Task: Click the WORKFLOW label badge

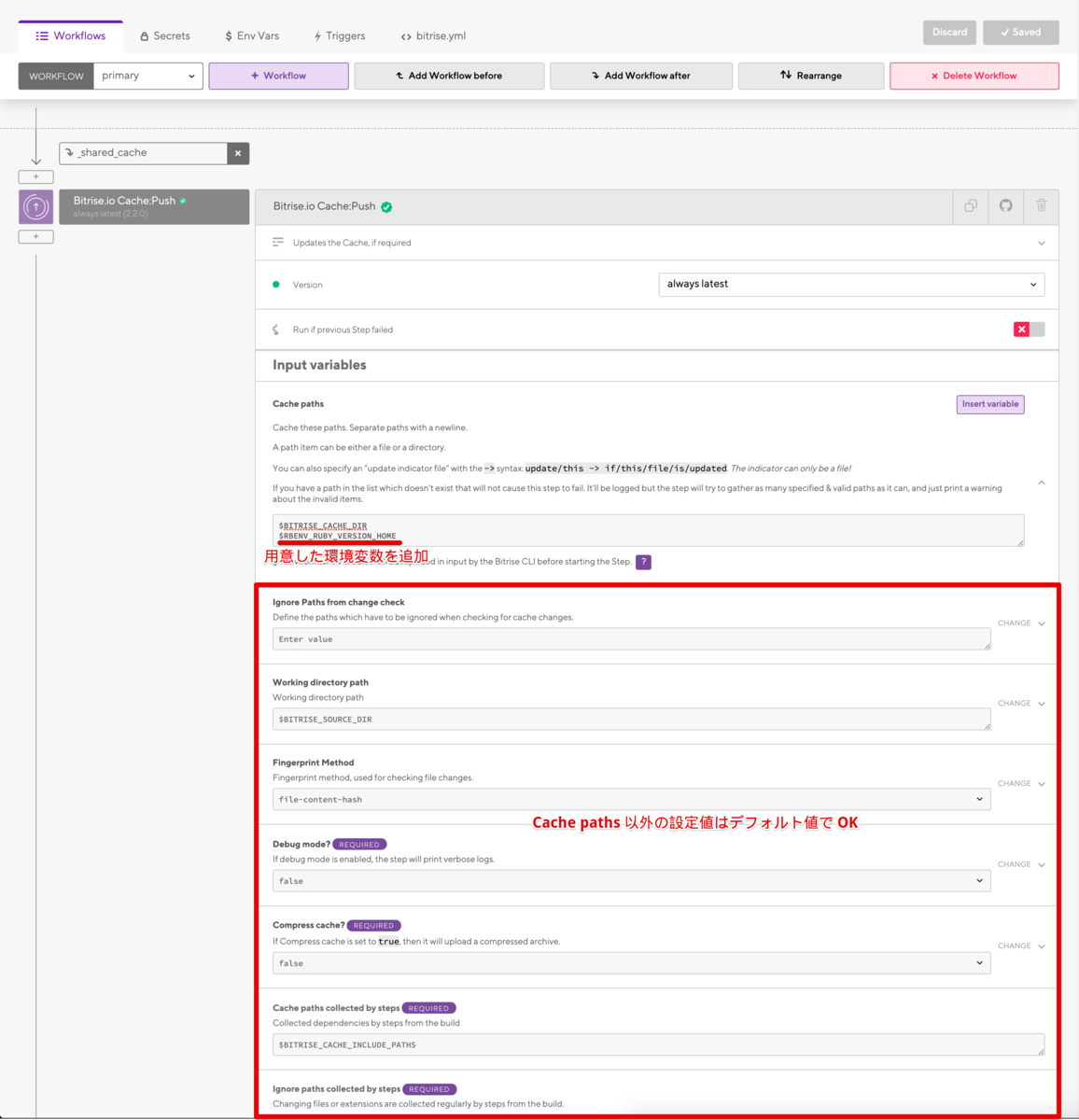Action: [x=56, y=76]
